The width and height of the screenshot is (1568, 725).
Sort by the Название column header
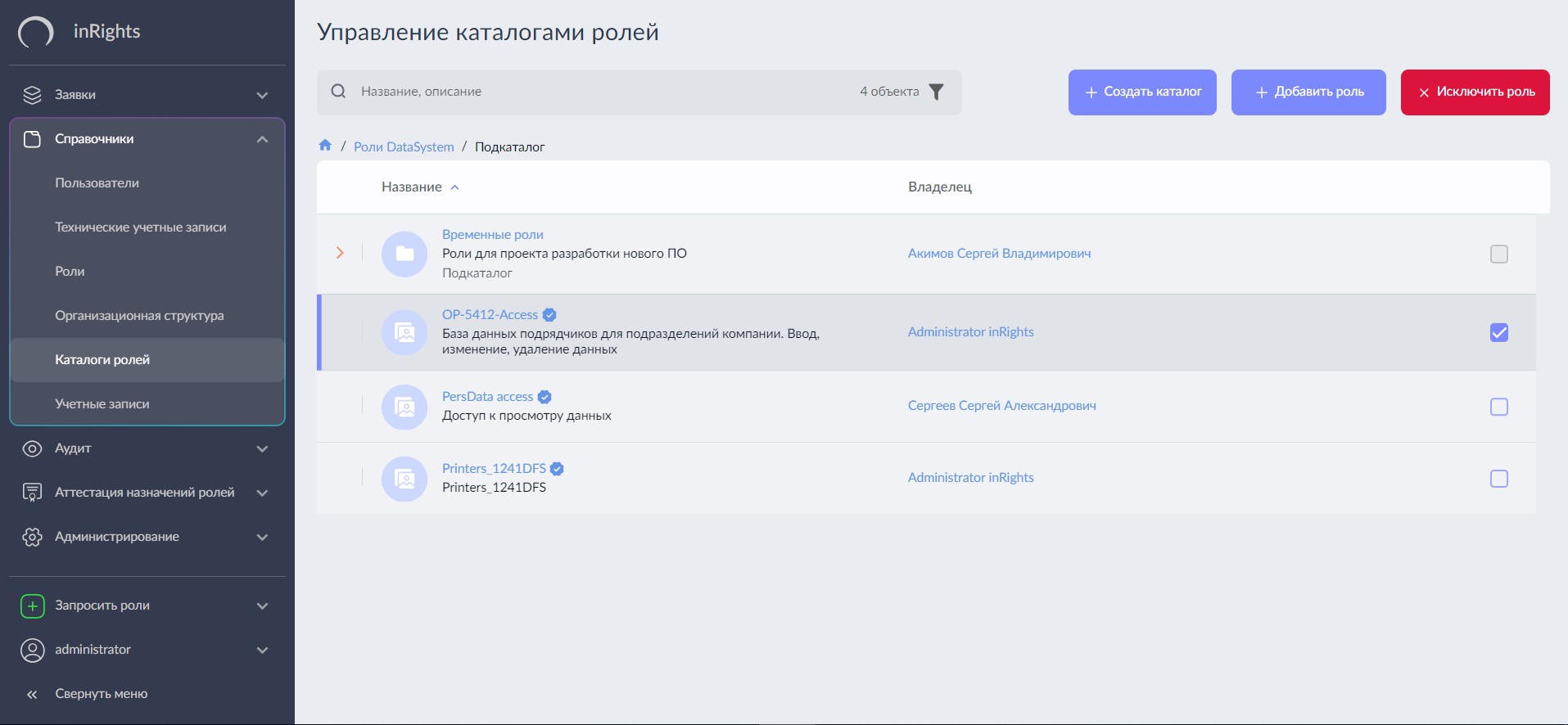(x=412, y=187)
